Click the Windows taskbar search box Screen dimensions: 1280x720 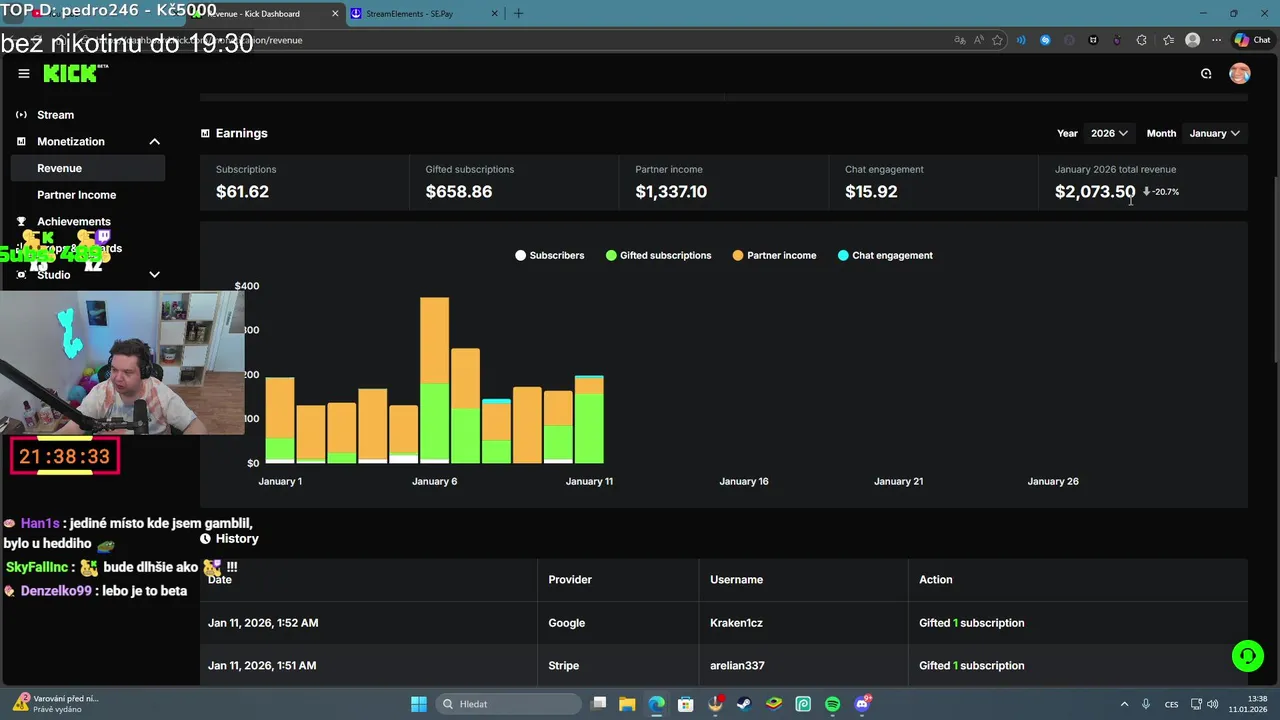pyautogui.click(x=507, y=704)
